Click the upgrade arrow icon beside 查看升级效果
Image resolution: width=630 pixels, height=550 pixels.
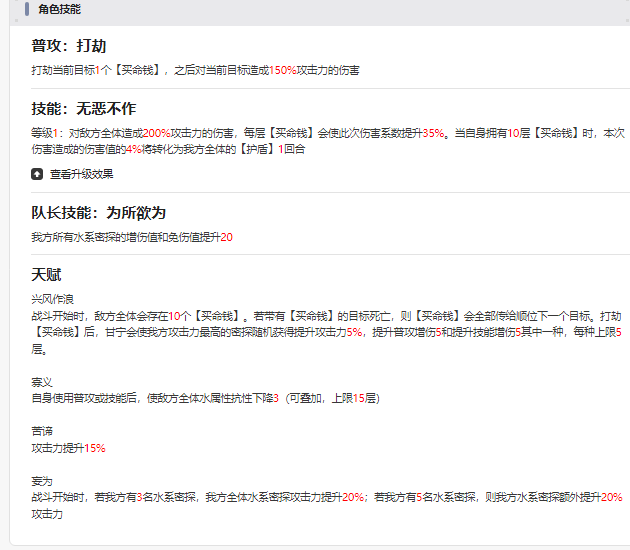pos(37,174)
